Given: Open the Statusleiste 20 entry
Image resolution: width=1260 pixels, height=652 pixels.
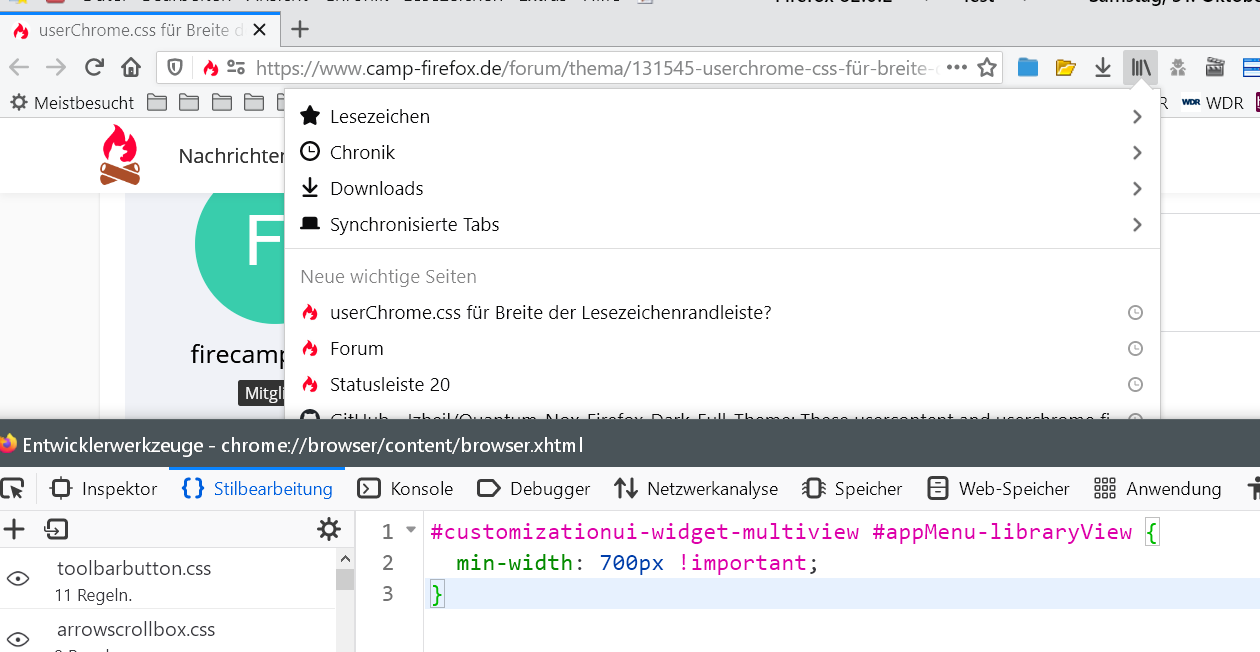Looking at the screenshot, I should [390, 384].
